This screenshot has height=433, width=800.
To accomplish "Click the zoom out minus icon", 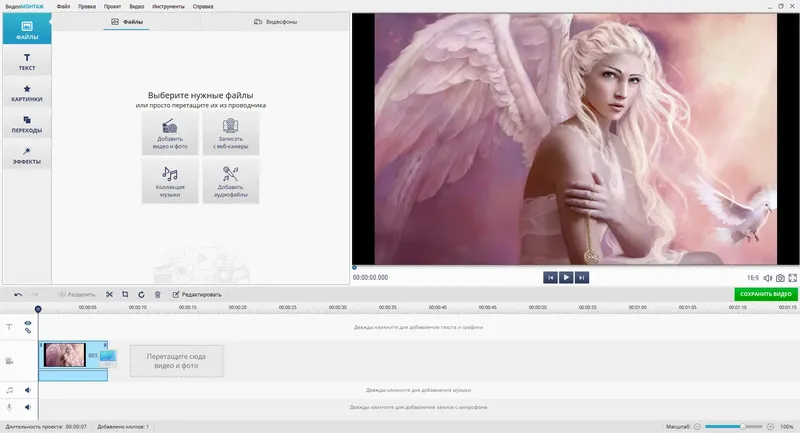I will (697, 426).
